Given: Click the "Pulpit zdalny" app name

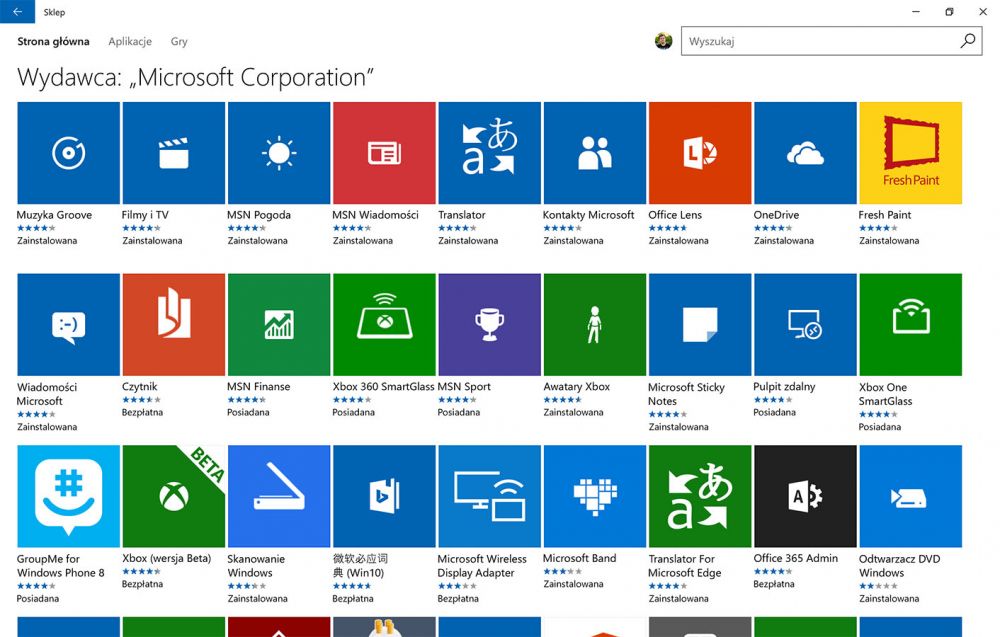Looking at the screenshot, I should [x=784, y=386].
